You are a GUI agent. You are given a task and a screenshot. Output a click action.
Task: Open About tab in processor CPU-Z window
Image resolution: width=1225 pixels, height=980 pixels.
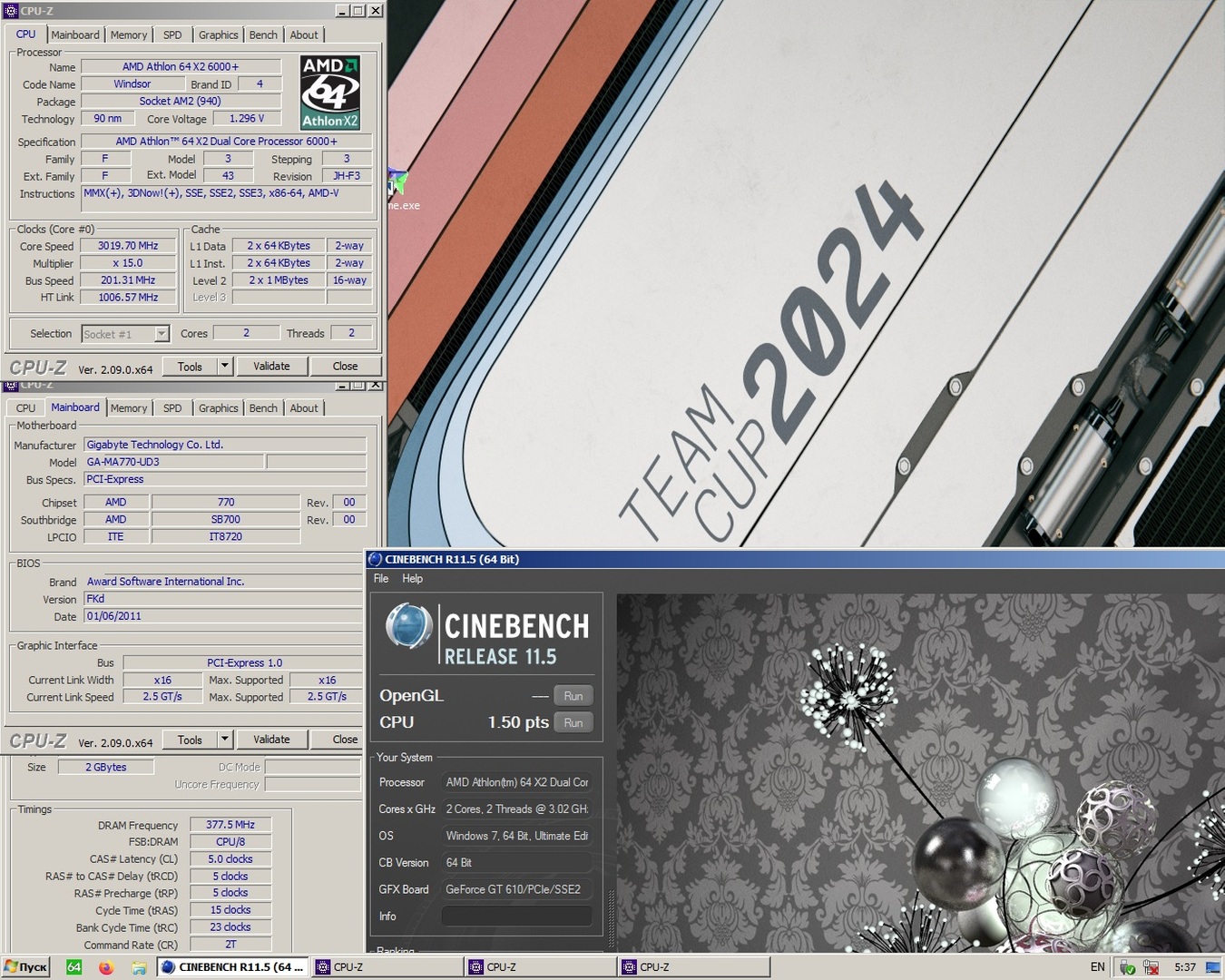(x=304, y=35)
